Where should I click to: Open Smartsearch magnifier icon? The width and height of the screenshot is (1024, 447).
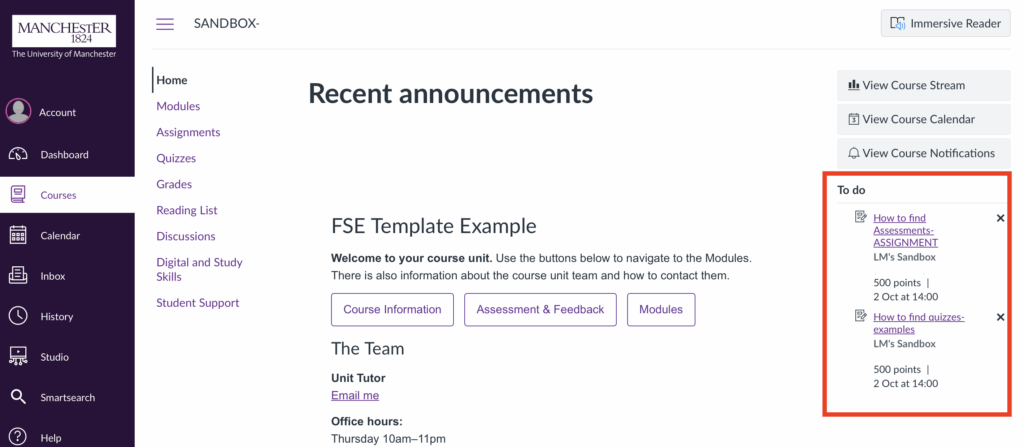tap(18, 397)
